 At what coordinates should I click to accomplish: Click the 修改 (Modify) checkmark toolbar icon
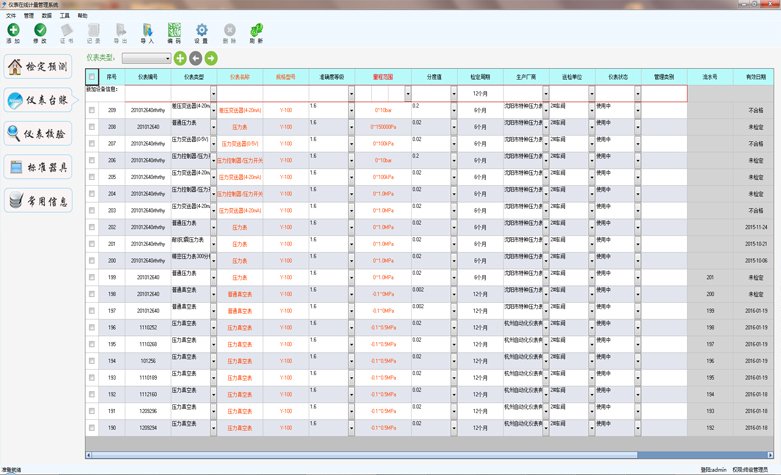click(x=40, y=34)
